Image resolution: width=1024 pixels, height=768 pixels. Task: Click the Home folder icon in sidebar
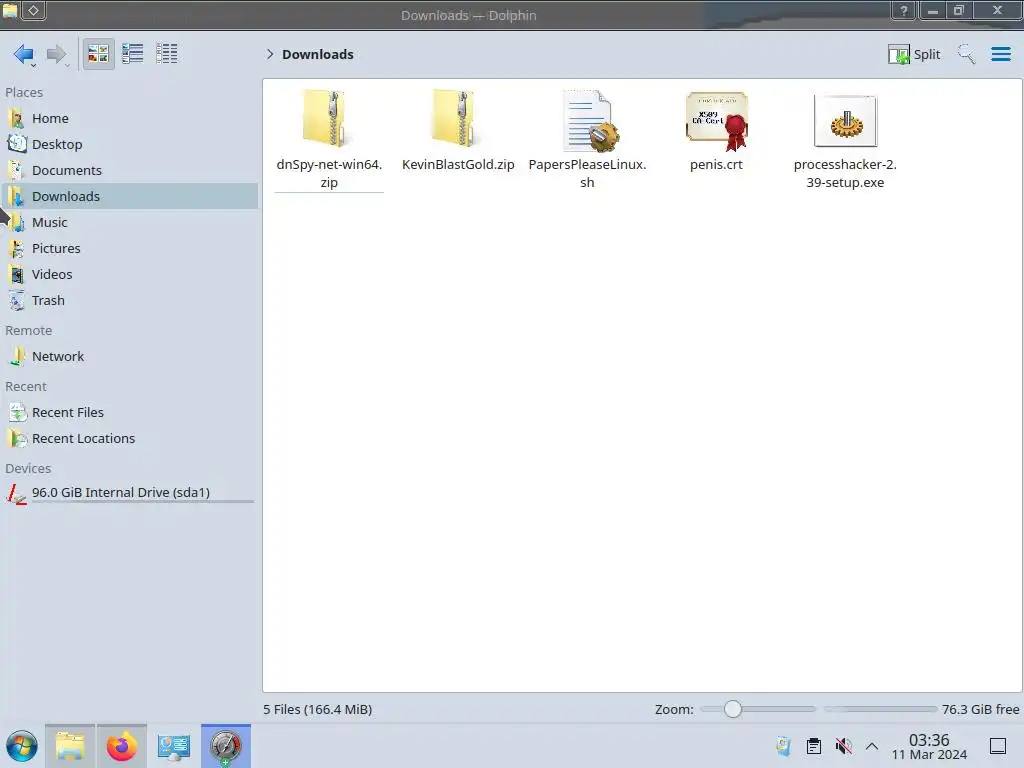pos(16,118)
